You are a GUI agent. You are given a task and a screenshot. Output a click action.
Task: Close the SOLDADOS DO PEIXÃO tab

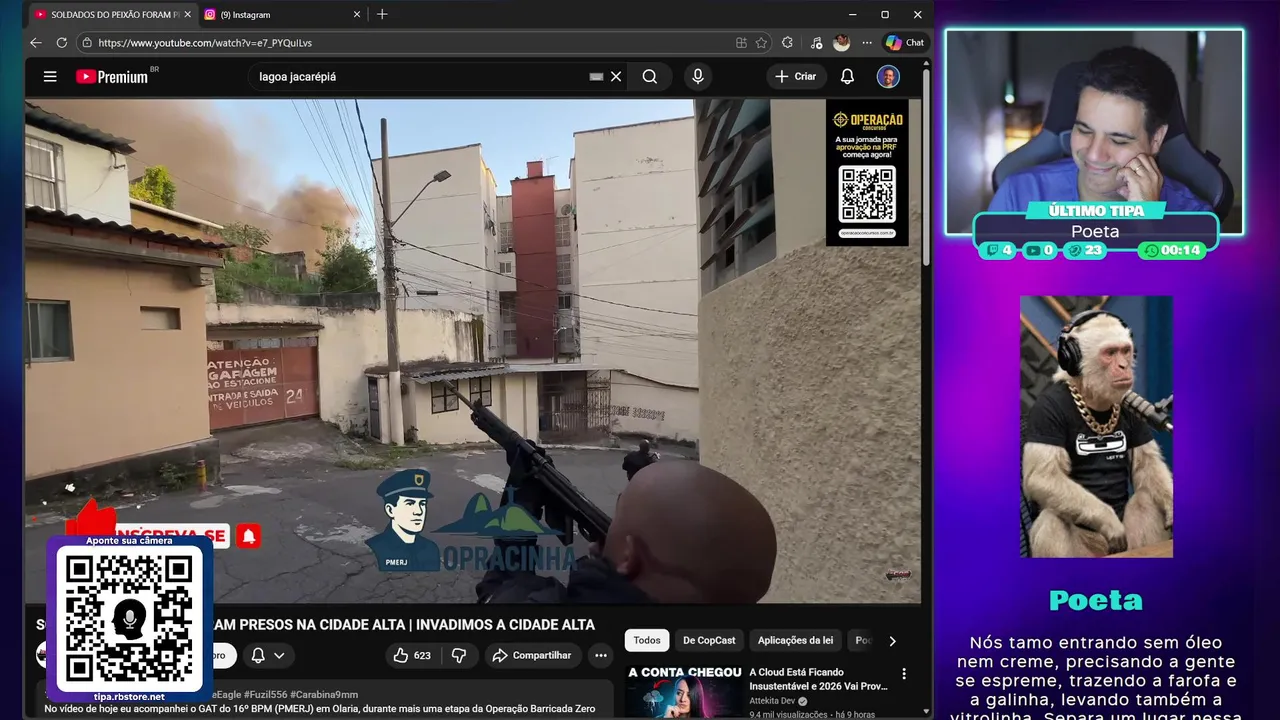[187, 15]
